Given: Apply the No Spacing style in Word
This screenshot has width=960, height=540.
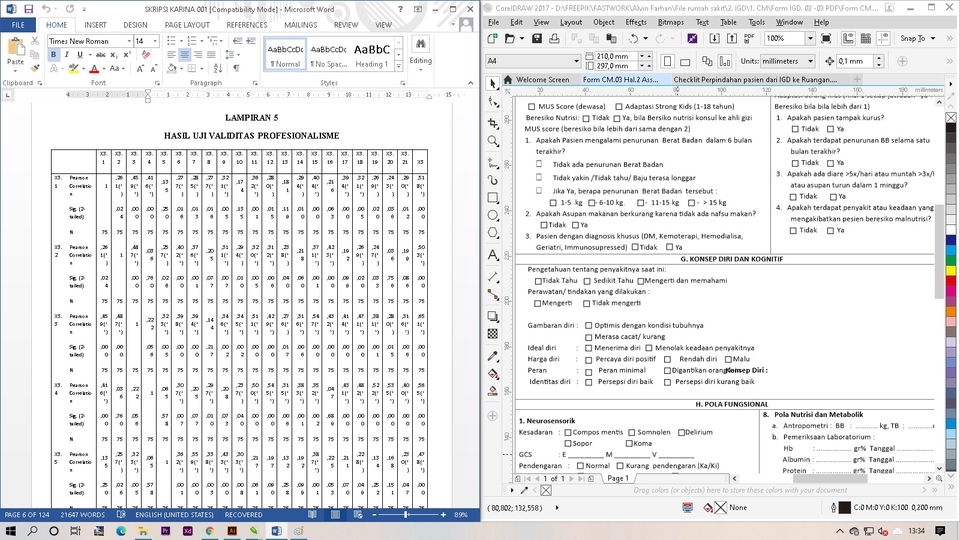Looking at the screenshot, I should click(x=329, y=54).
